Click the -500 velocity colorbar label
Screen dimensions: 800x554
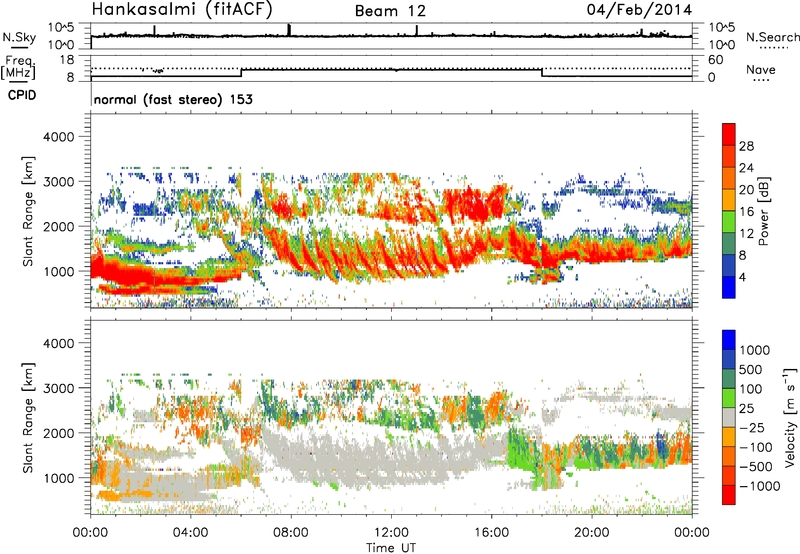(756, 466)
